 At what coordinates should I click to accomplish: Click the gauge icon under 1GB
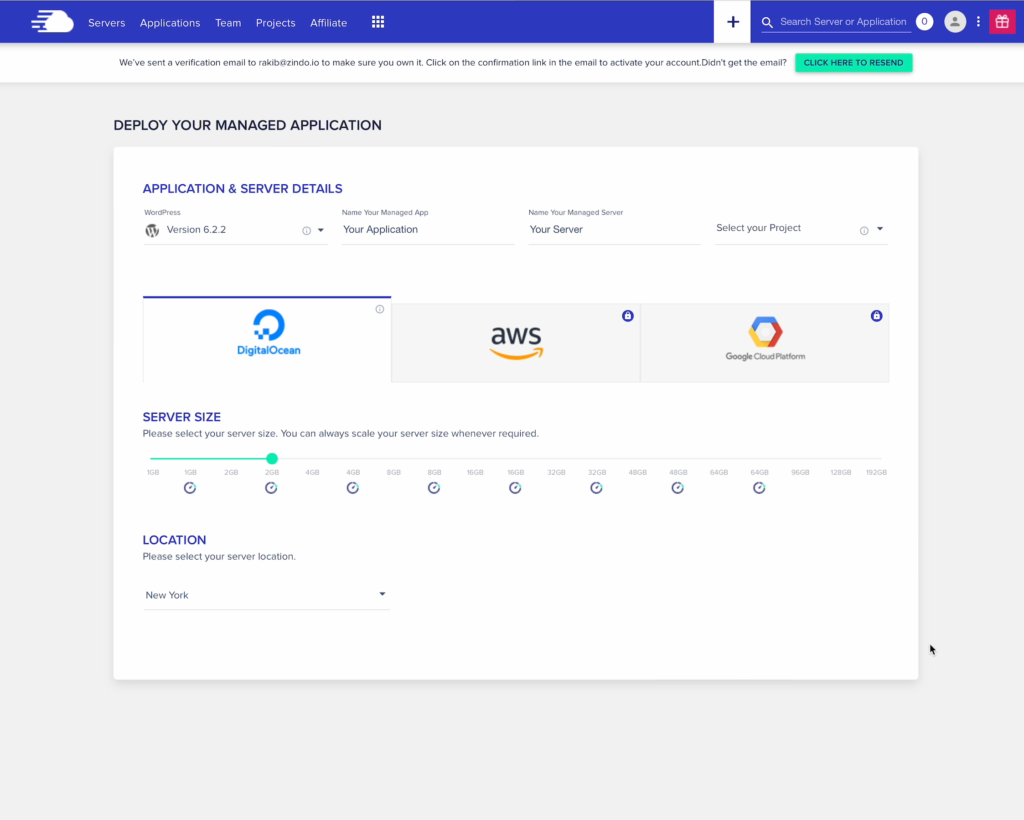[x=190, y=488]
